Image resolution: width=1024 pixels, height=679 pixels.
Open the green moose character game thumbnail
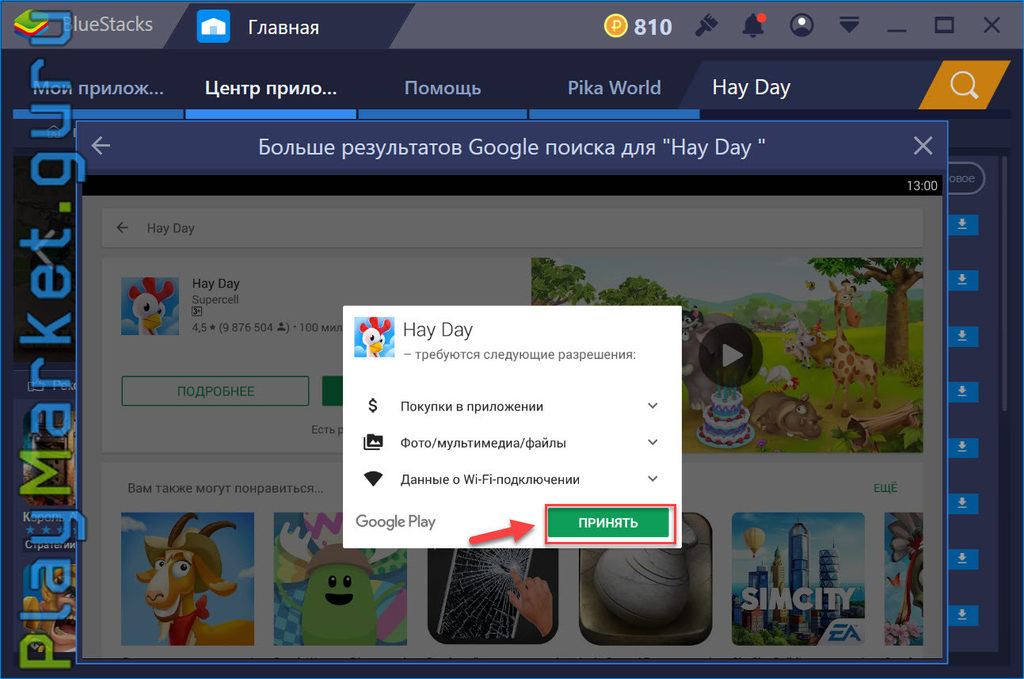tap(340, 579)
